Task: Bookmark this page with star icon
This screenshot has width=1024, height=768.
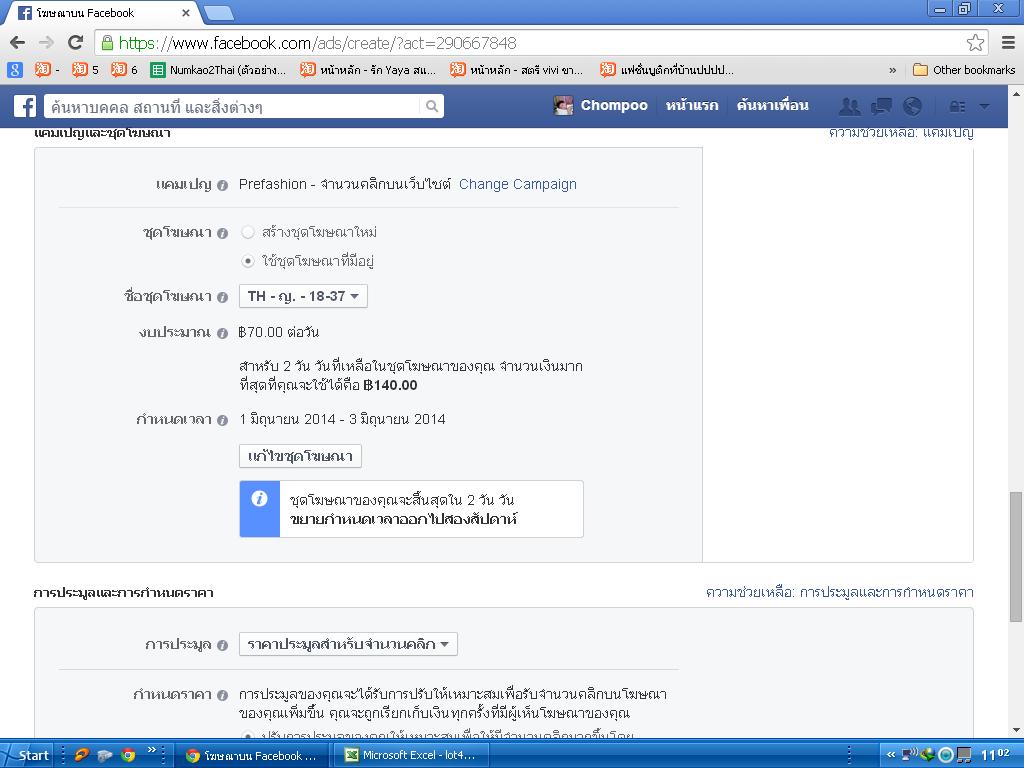Action: [975, 43]
